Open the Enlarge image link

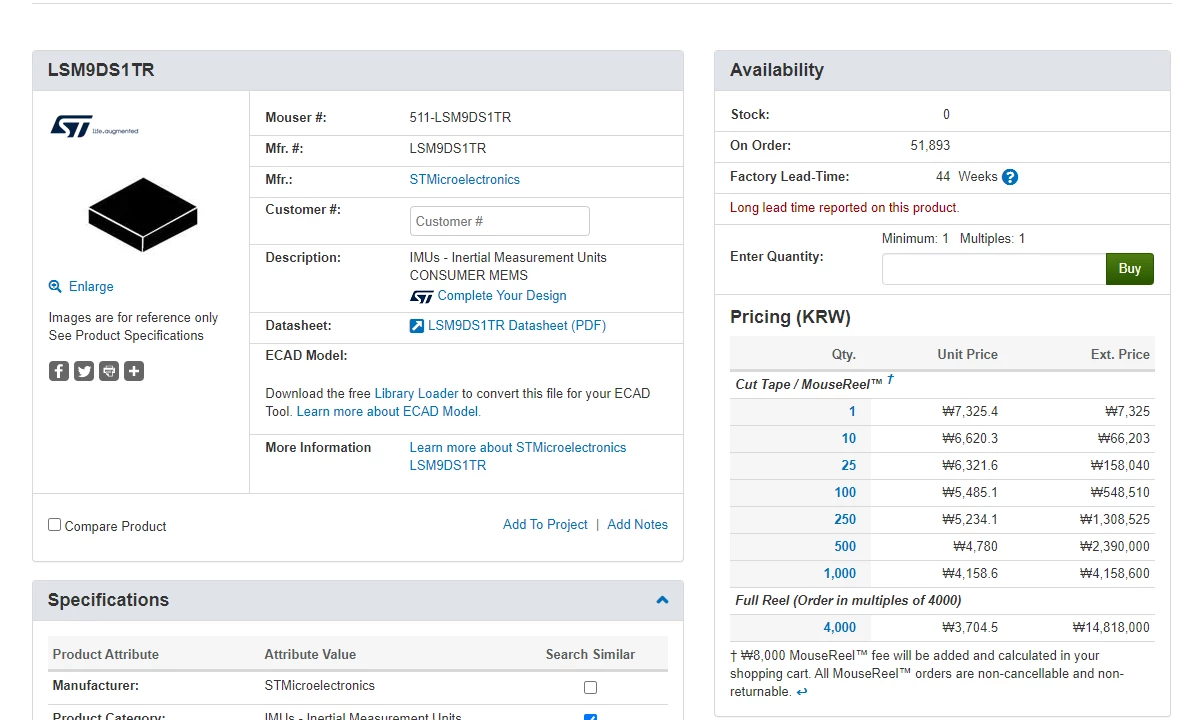click(91, 286)
